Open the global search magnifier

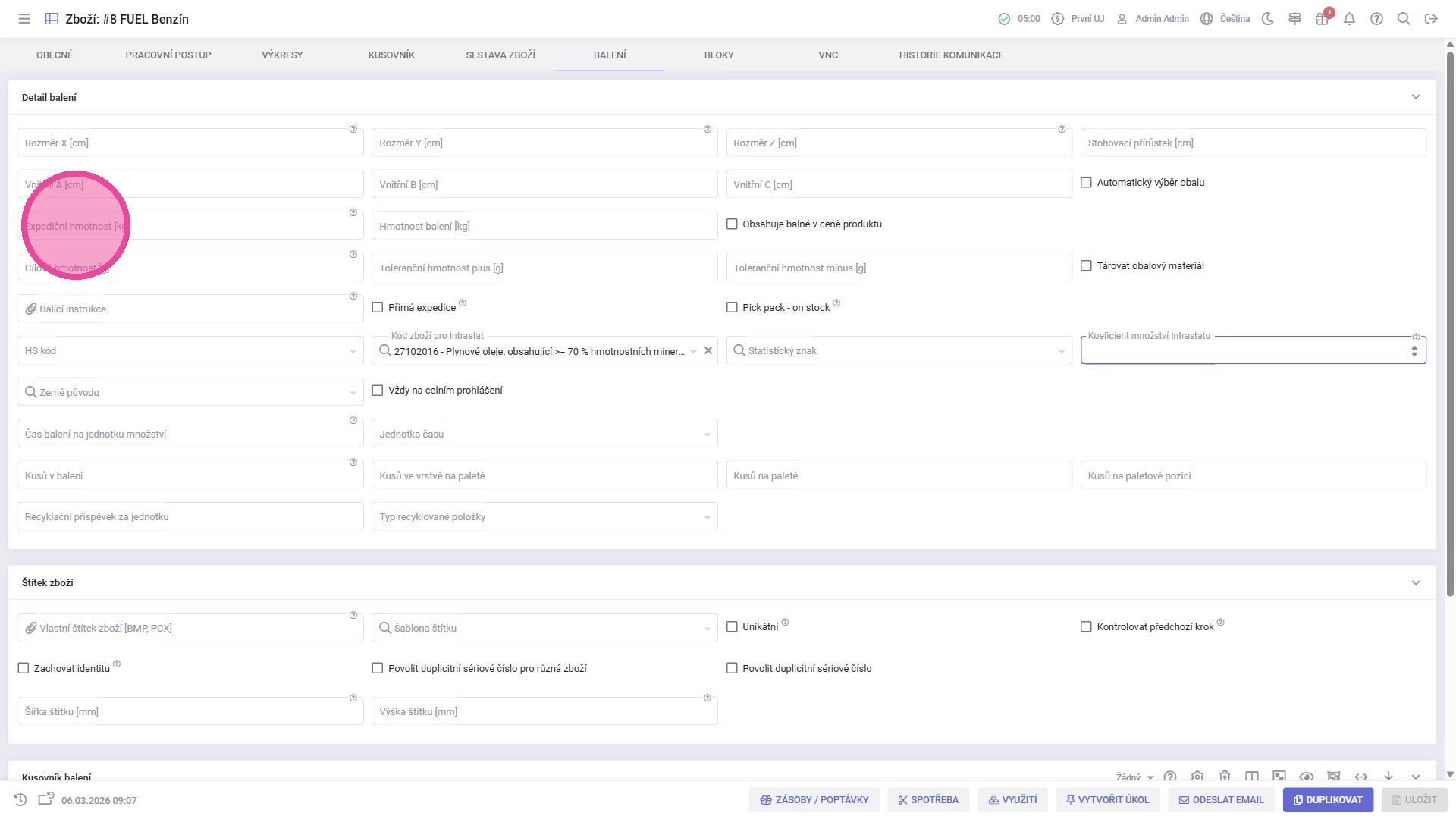pyautogui.click(x=1404, y=19)
